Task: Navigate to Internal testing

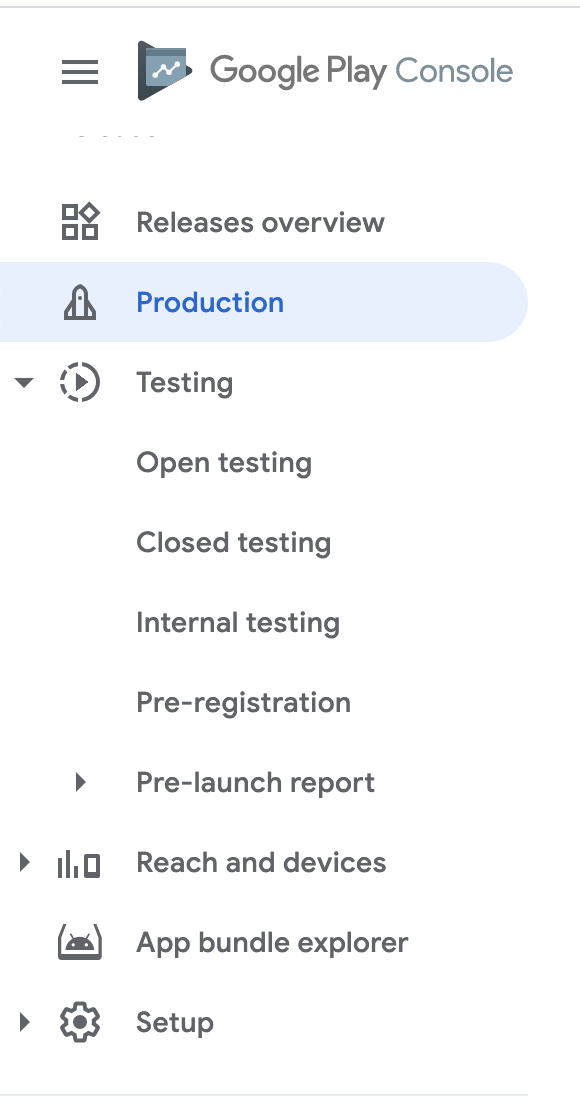Action: [x=238, y=622]
